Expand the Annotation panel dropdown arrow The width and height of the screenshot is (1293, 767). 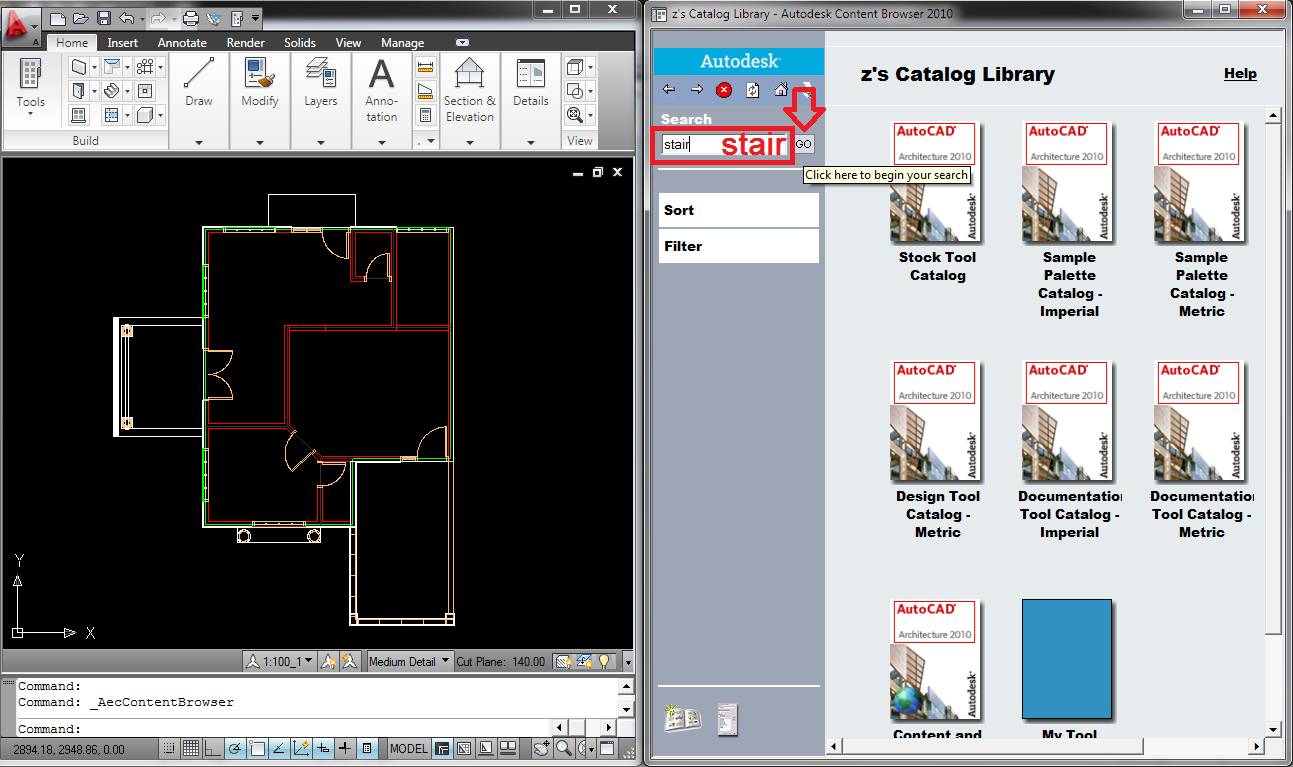click(x=381, y=143)
